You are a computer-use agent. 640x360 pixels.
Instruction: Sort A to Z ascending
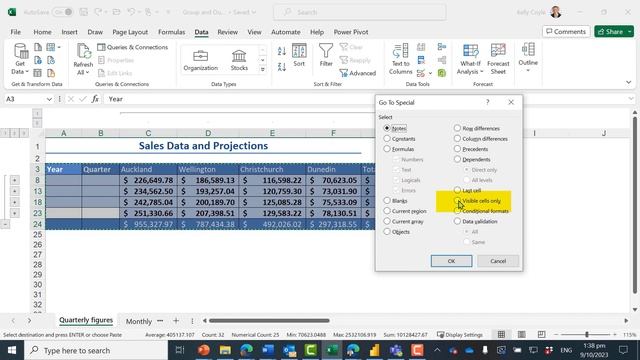tap(282, 51)
